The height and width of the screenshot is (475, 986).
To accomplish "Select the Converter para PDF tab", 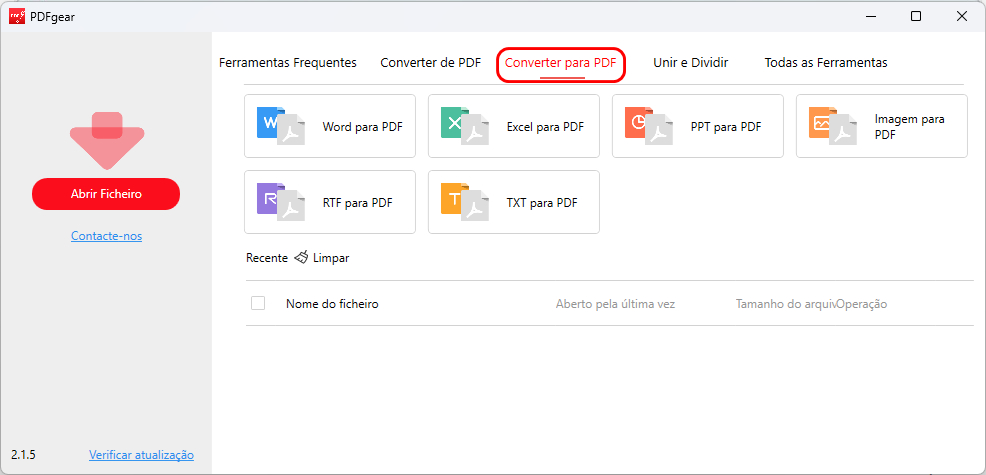I will [x=561, y=63].
